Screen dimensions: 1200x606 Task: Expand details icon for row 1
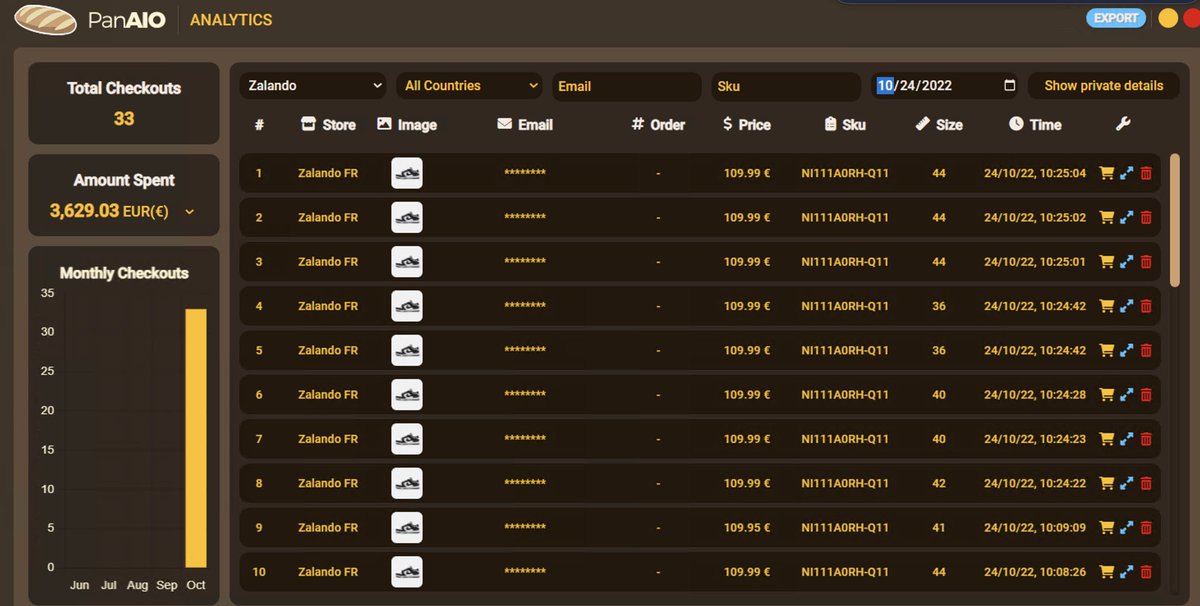[1127, 173]
